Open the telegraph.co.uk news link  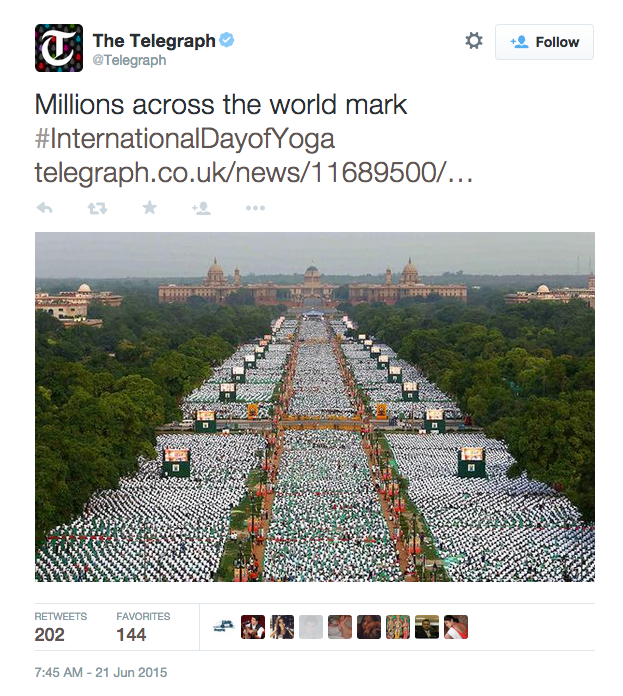pos(253,173)
